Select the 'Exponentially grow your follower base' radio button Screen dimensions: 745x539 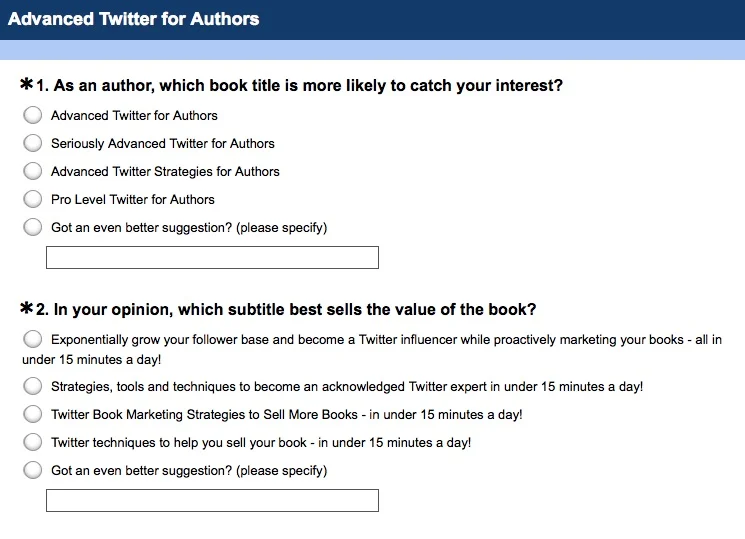click(x=33, y=339)
